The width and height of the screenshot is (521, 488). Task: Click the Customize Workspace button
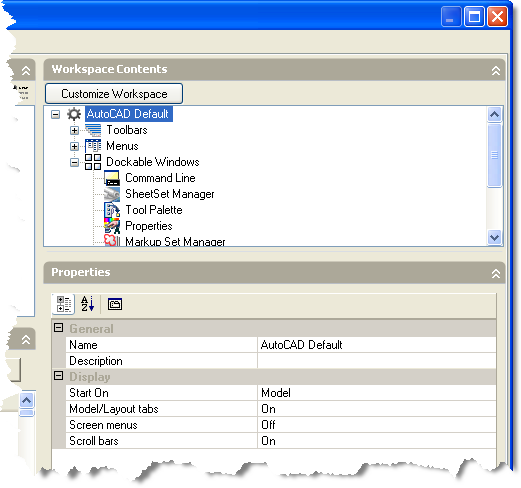click(x=114, y=94)
